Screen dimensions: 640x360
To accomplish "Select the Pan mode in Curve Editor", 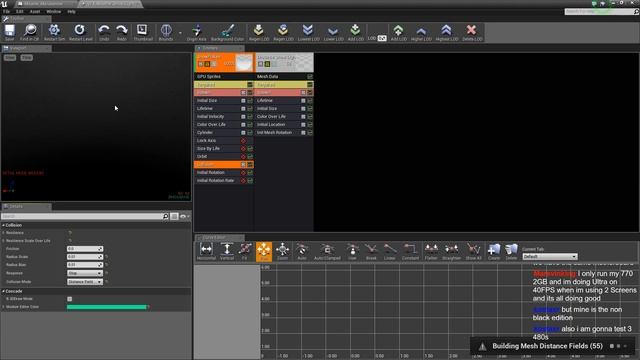I will [x=264, y=251].
